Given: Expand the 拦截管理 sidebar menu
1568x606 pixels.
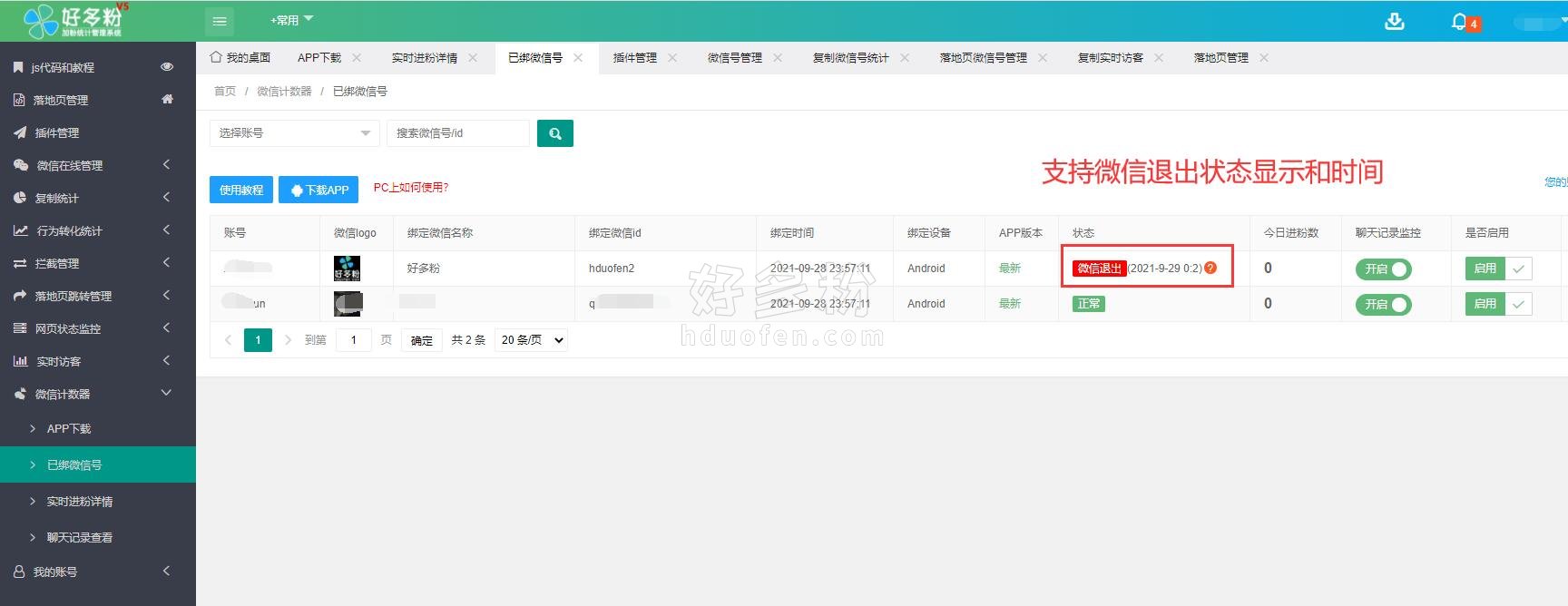Looking at the screenshot, I should (166, 262).
